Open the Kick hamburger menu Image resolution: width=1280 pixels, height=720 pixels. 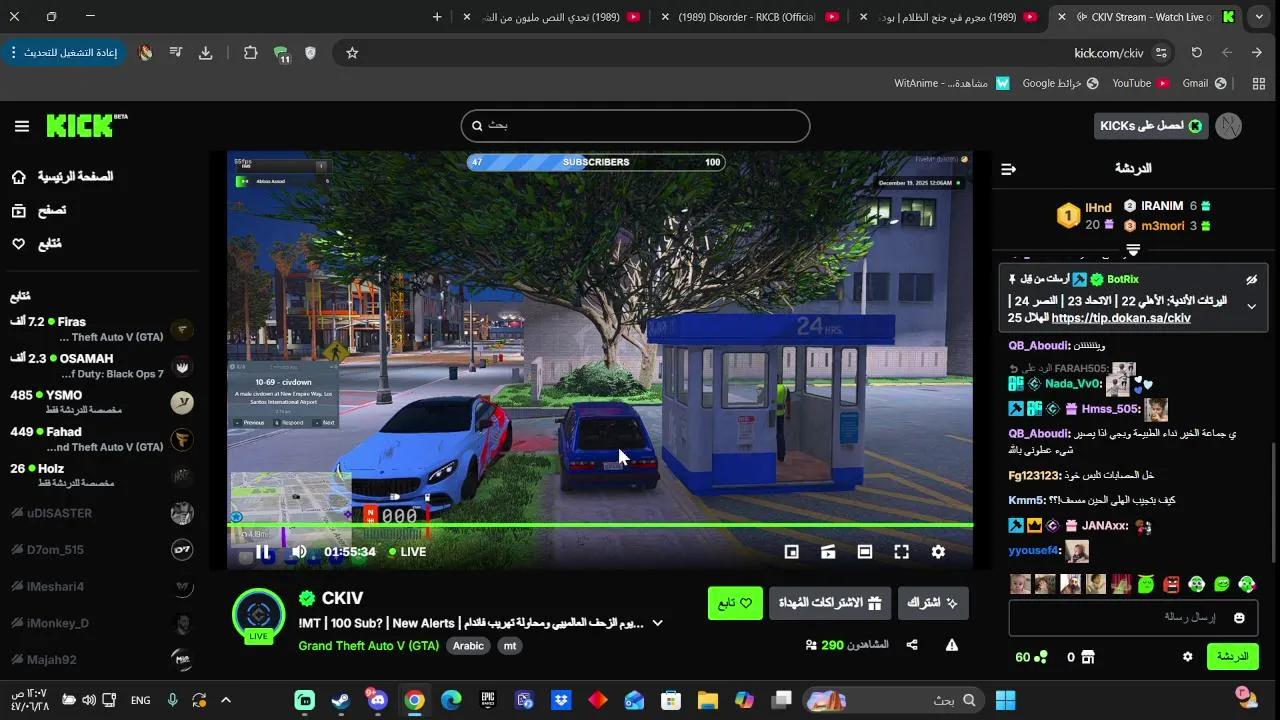[22, 126]
